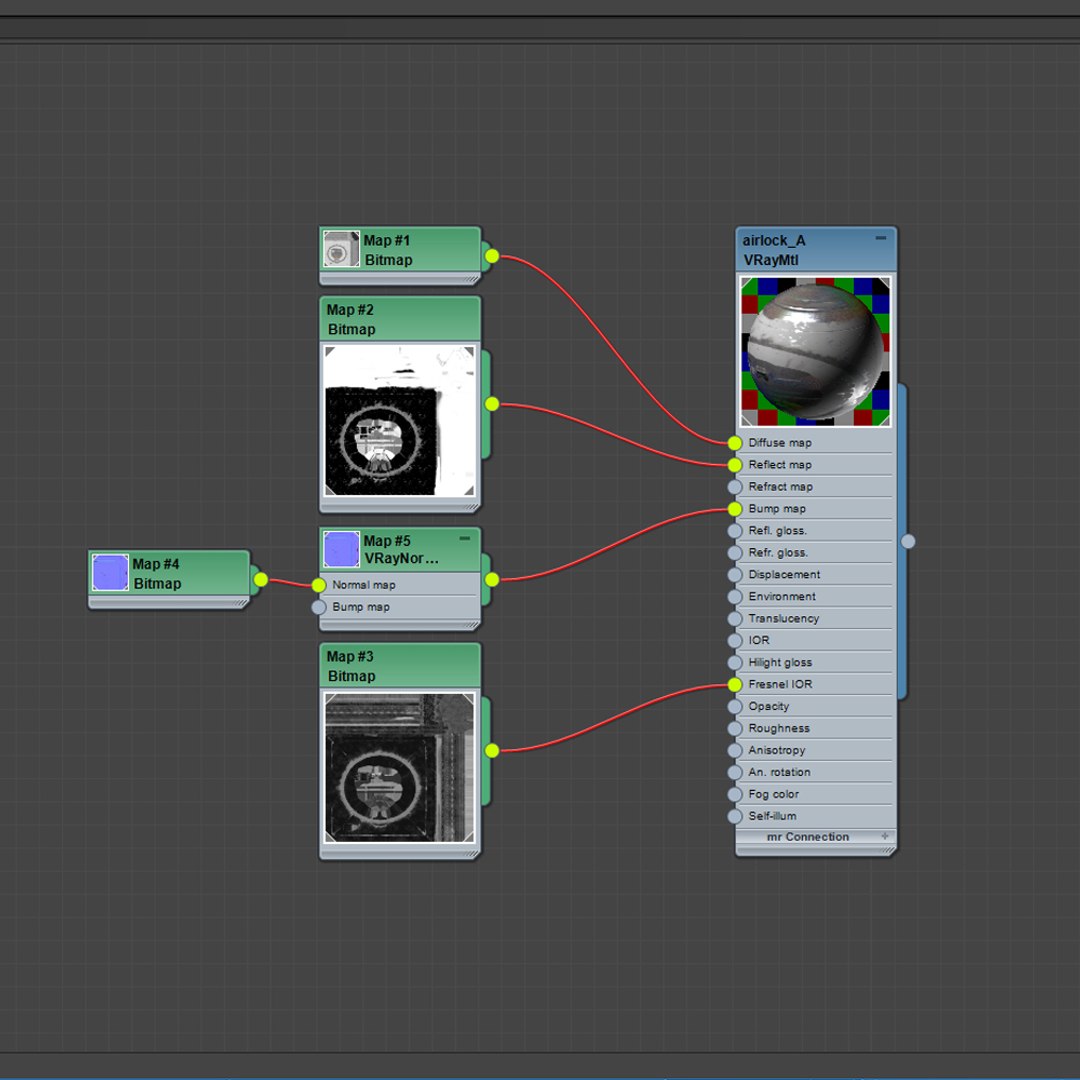1080x1080 pixels.
Task: Click the Bump map socket on airlock_A
Action: coord(735,509)
